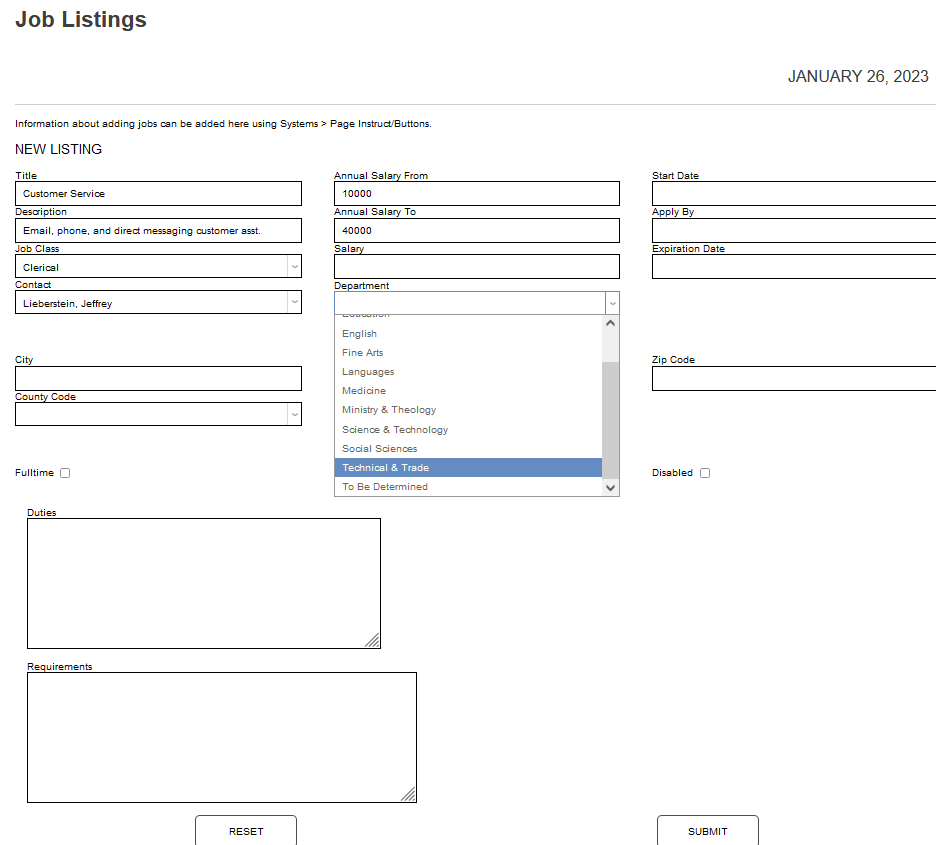Screen dimensions: 936x845
Task: Expand the Contact dropdown
Action: coord(294,303)
